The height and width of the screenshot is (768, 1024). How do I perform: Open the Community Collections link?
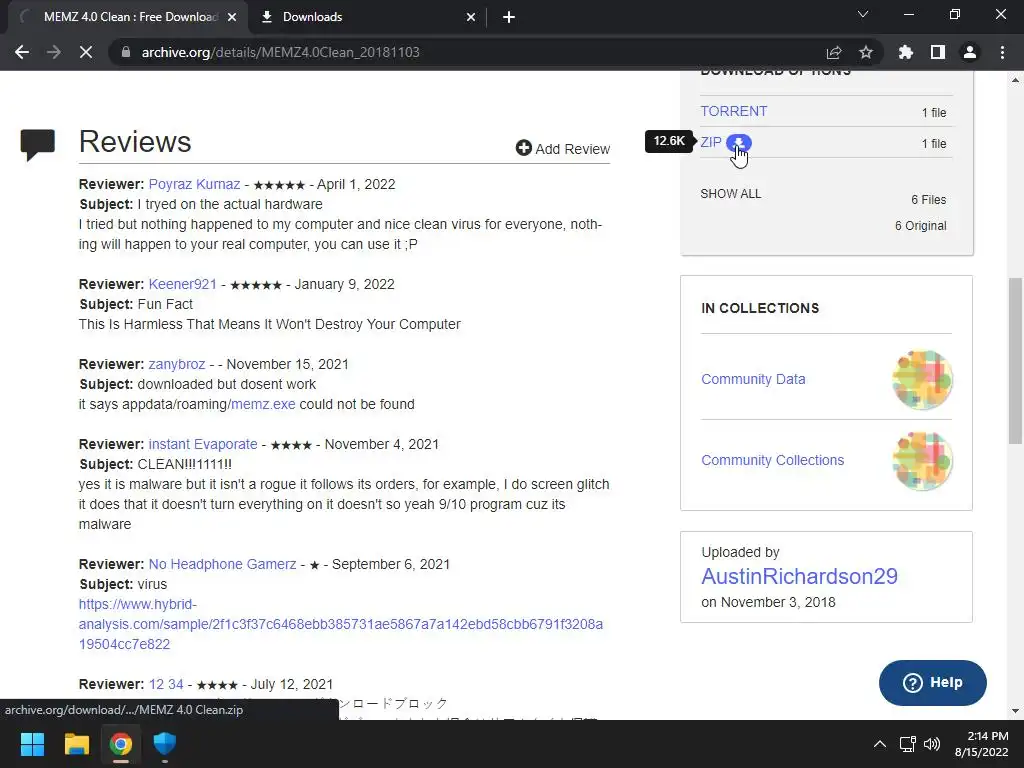[x=773, y=460]
